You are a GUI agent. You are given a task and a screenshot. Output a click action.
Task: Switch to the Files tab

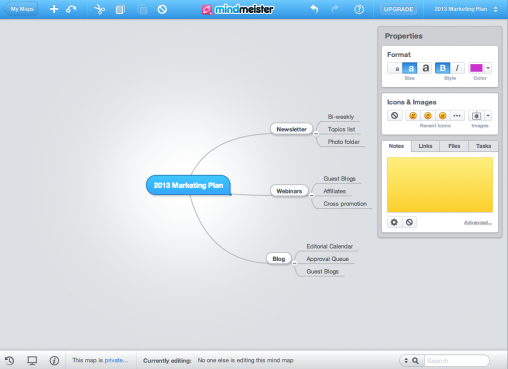[x=454, y=146]
